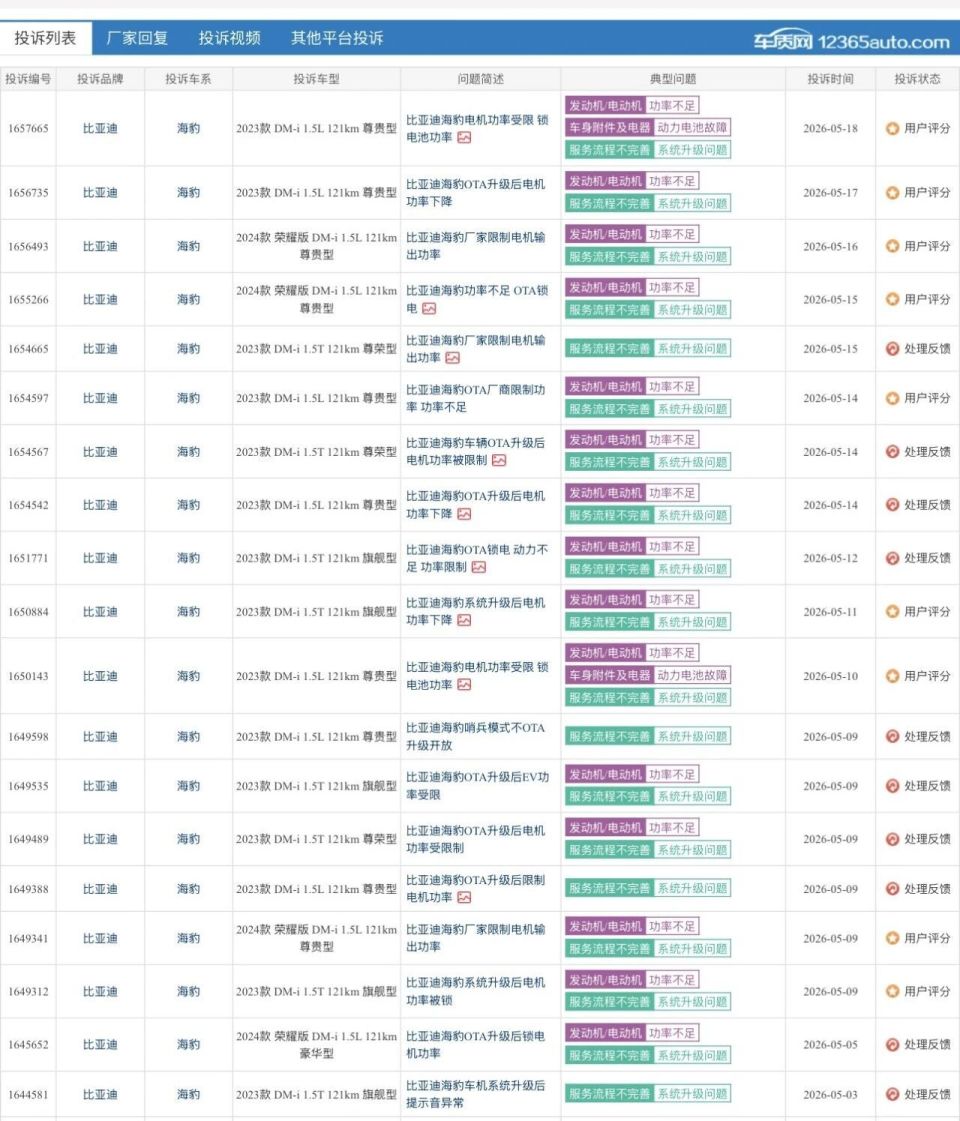
Task: Click the 投诉状态 column header
Action: [x=917, y=79]
